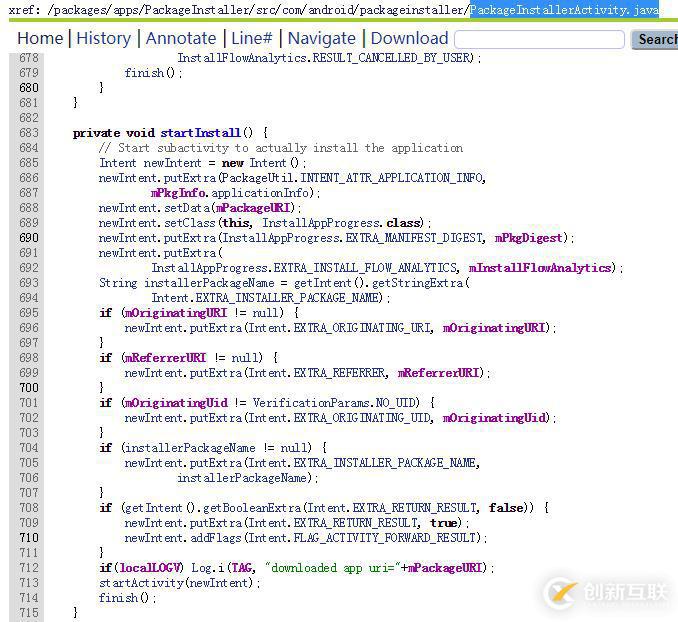The height and width of the screenshot is (622, 678).
Task: Open the apps path segment in xref
Action: point(126,10)
